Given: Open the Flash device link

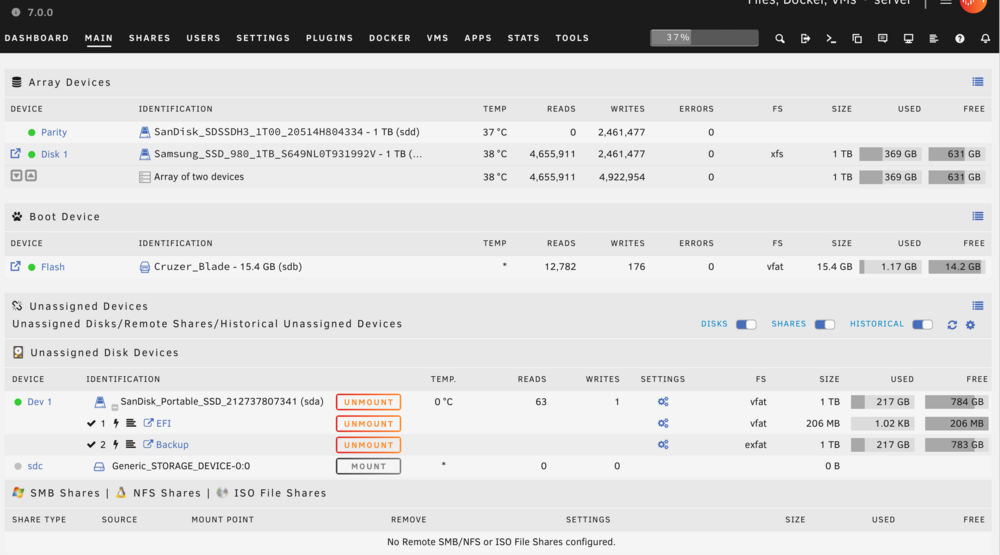Looking at the screenshot, I should click(53, 267).
